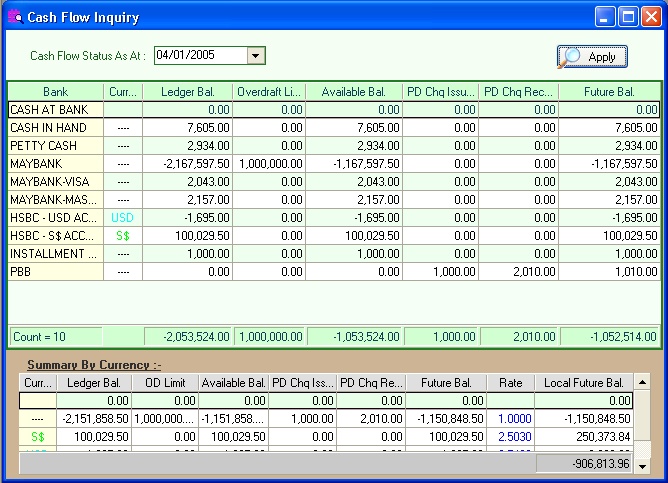Image resolution: width=668 pixels, height=483 pixels.
Task: Click the Rate column header in summary
Action: pyautogui.click(x=510, y=382)
